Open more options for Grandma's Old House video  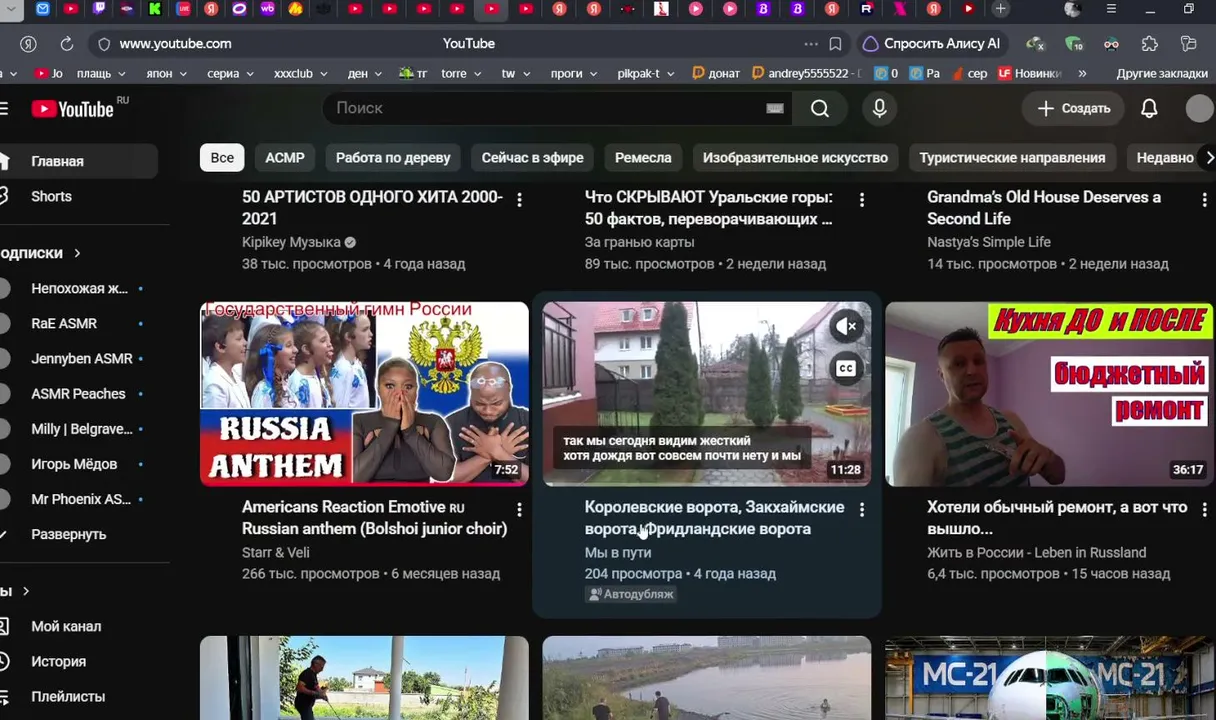pyautogui.click(x=1204, y=200)
